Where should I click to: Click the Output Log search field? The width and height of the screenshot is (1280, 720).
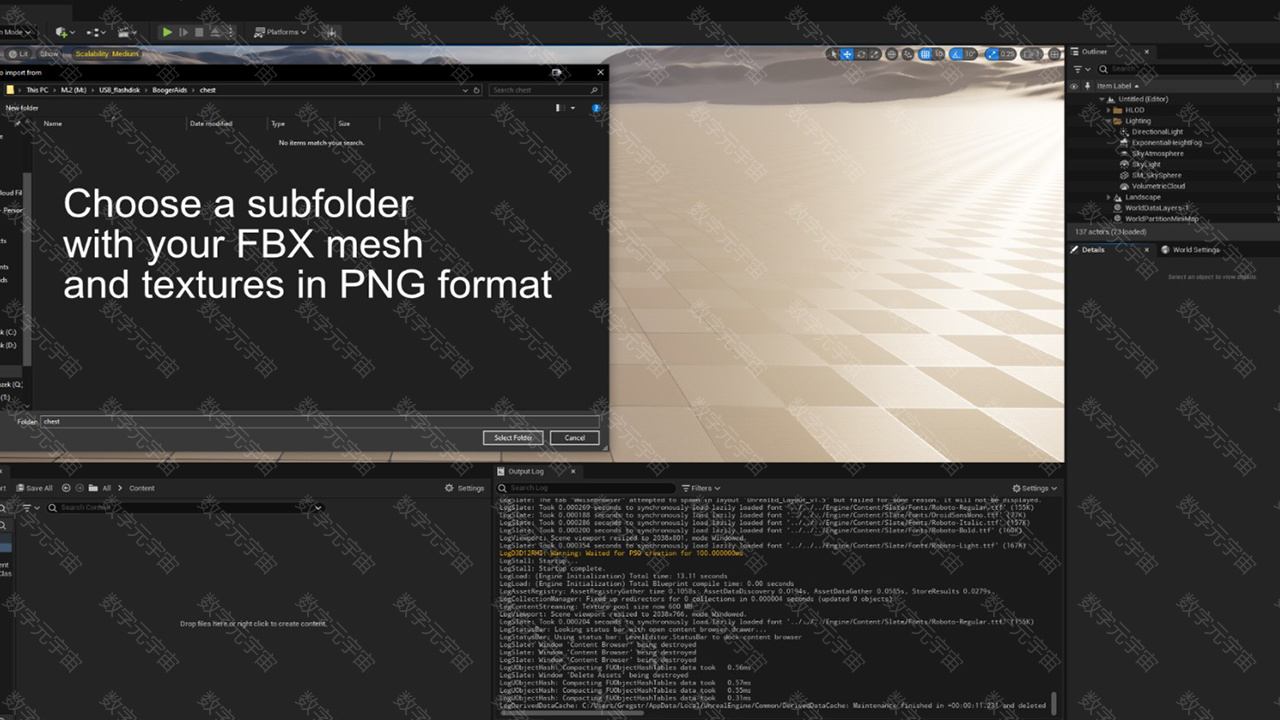(x=587, y=488)
